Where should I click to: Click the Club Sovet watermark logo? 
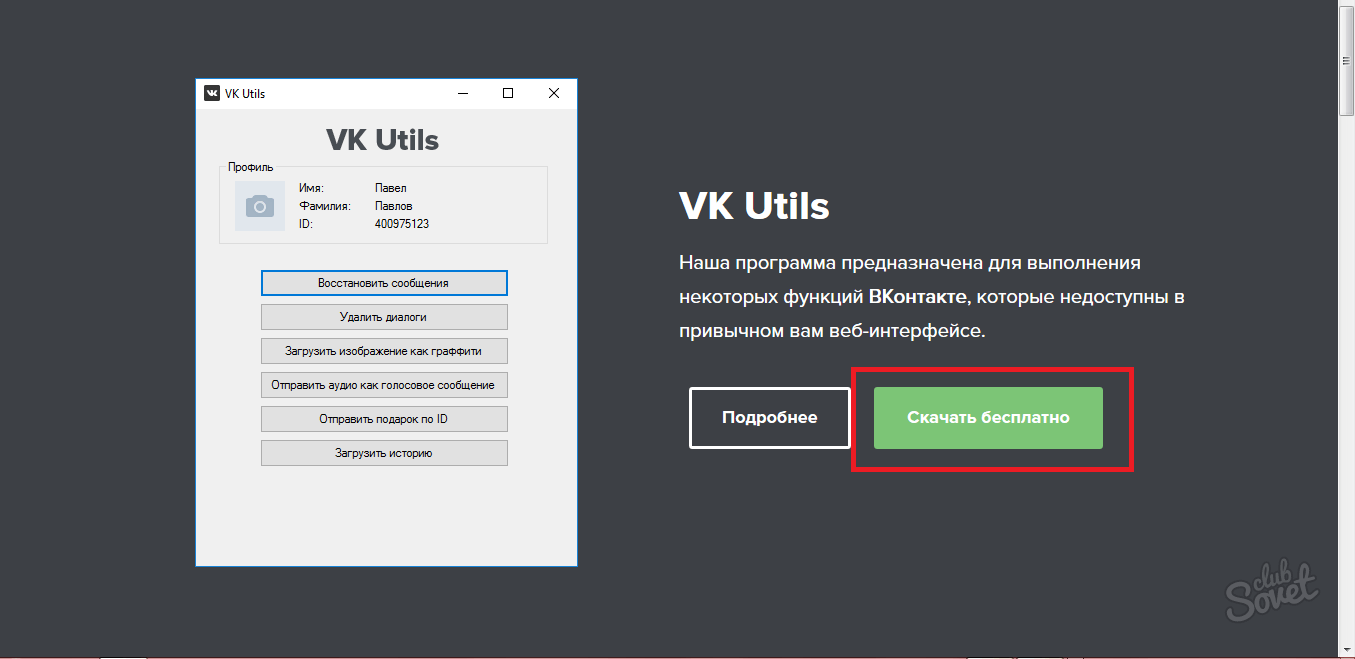pyautogui.click(x=1272, y=592)
